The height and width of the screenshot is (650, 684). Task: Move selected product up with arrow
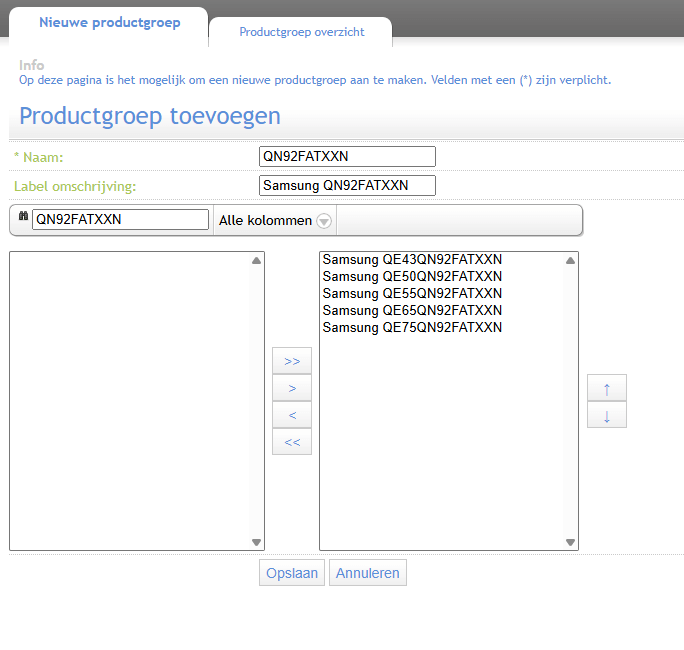pyautogui.click(x=607, y=388)
